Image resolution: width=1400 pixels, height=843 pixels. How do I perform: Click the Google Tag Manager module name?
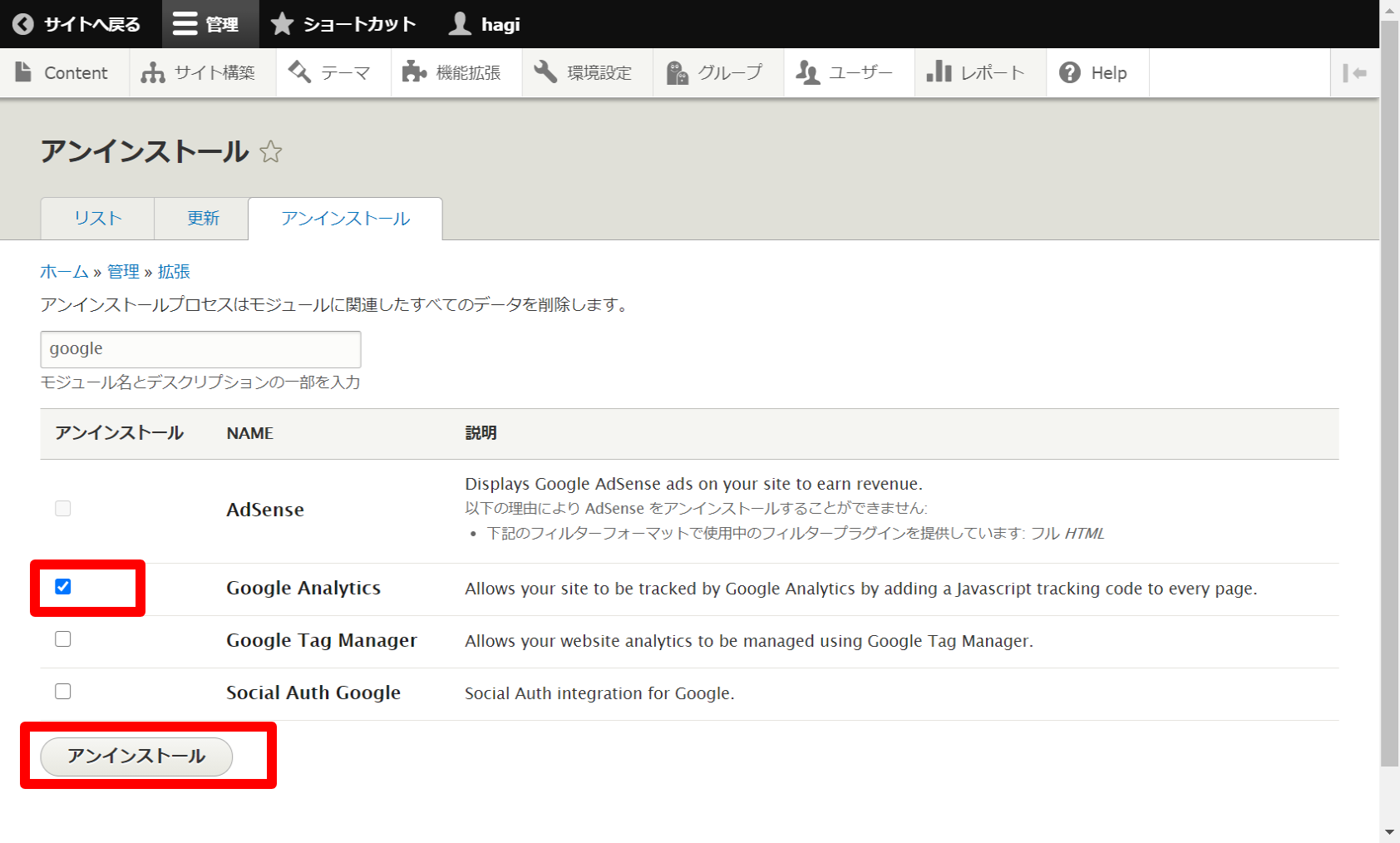(322, 641)
